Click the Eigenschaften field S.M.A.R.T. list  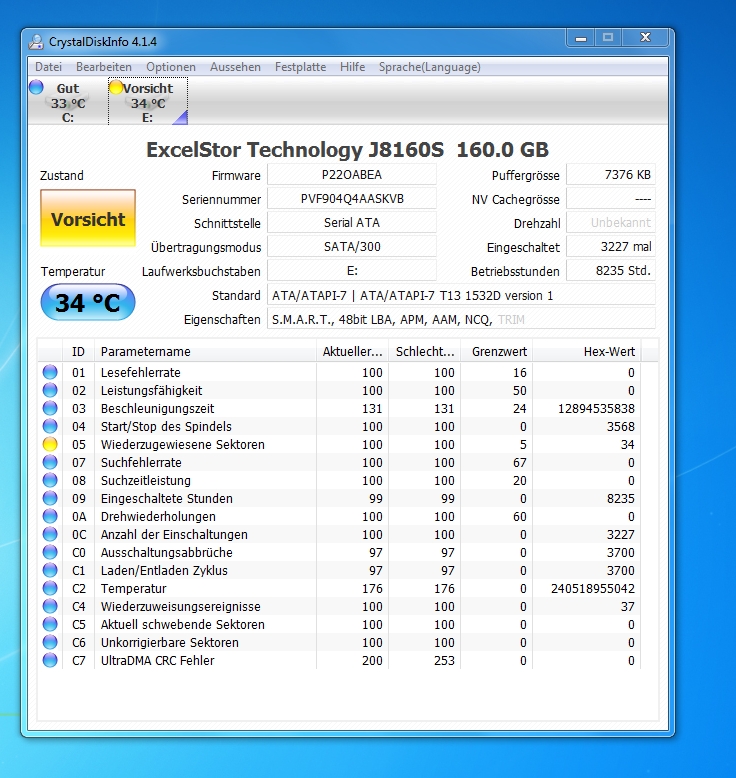pos(462,319)
